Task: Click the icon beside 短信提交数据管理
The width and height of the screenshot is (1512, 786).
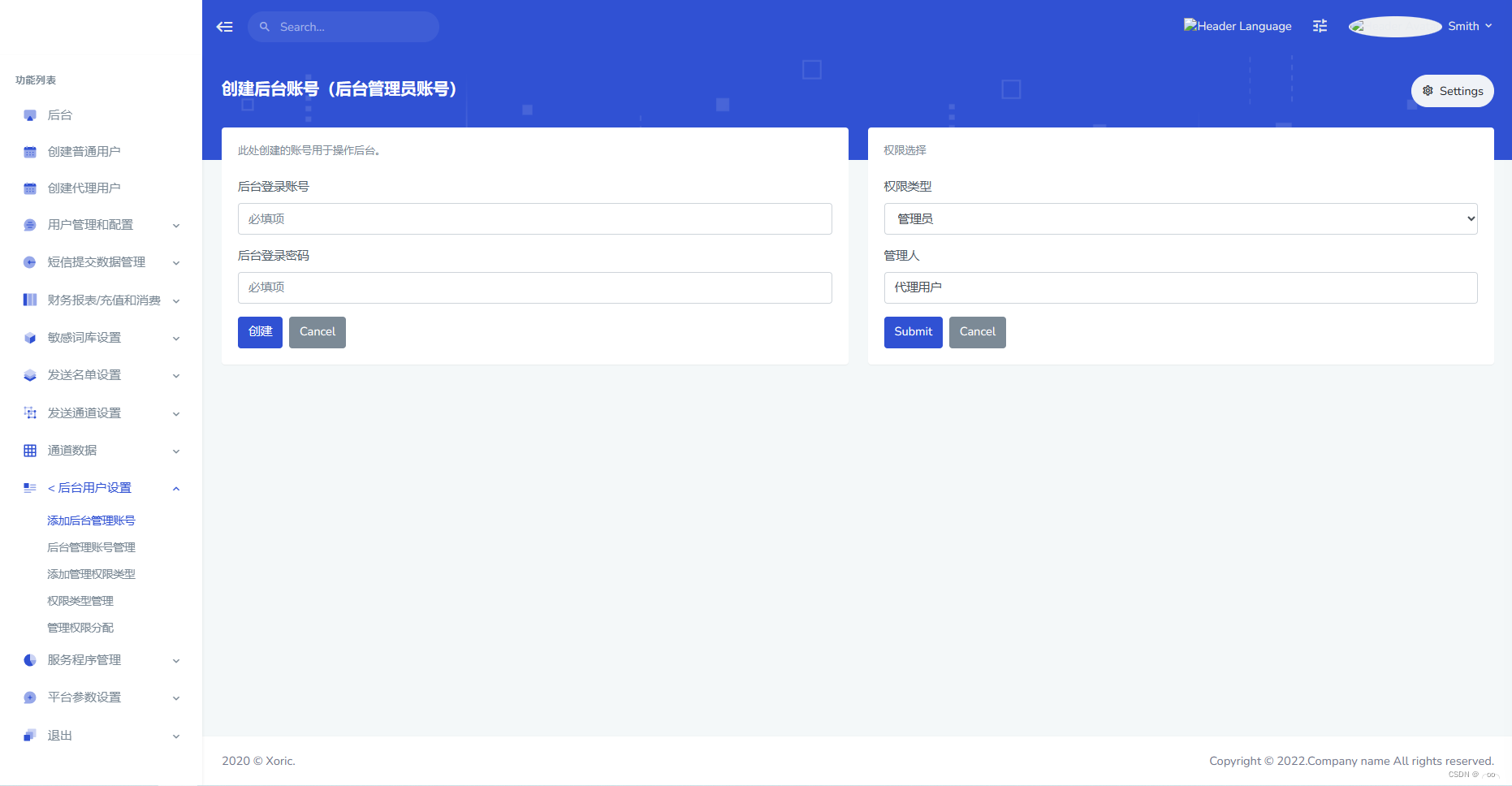Action: pos(30,262)
